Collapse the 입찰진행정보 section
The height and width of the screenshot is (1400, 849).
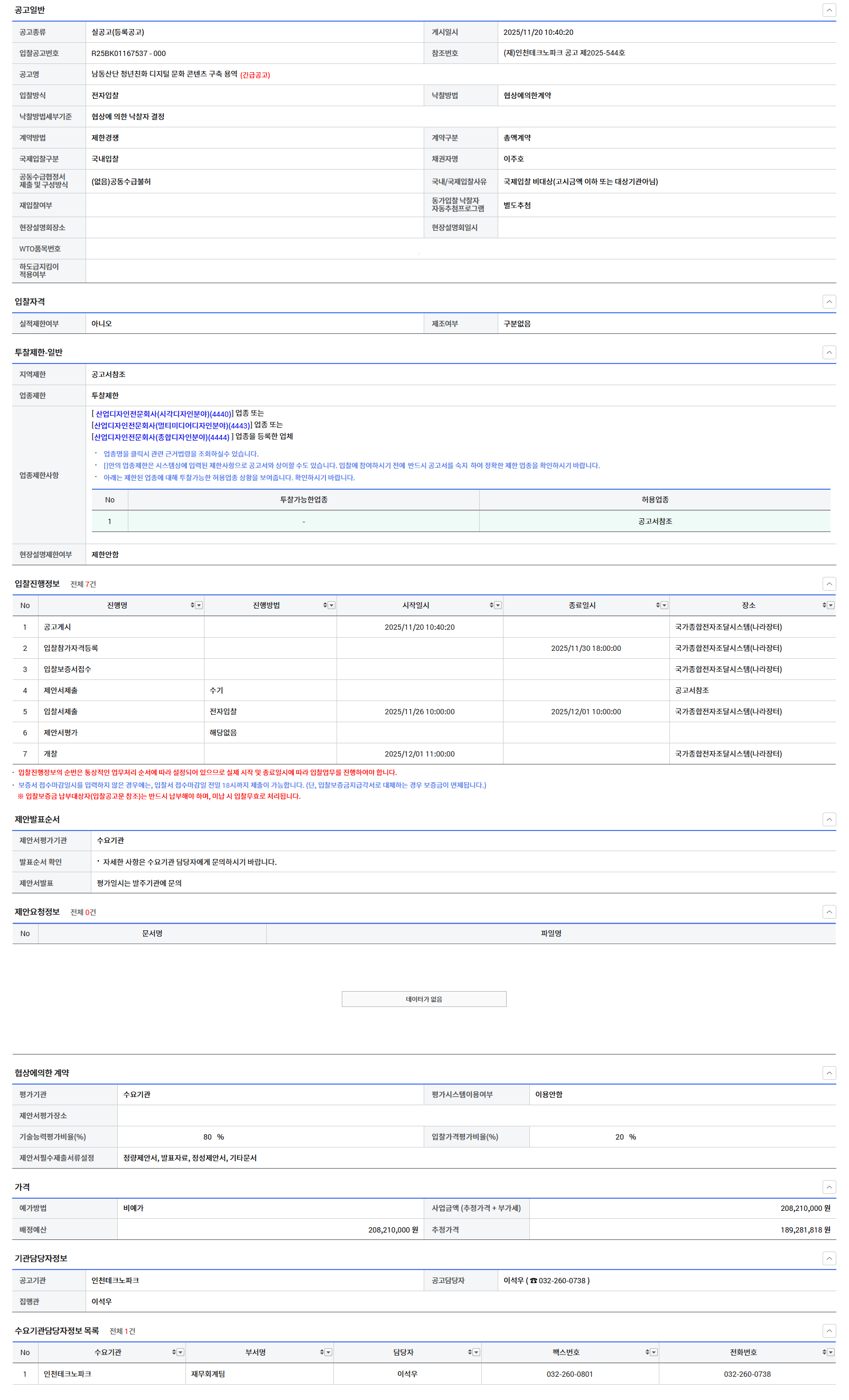(828, 584)
